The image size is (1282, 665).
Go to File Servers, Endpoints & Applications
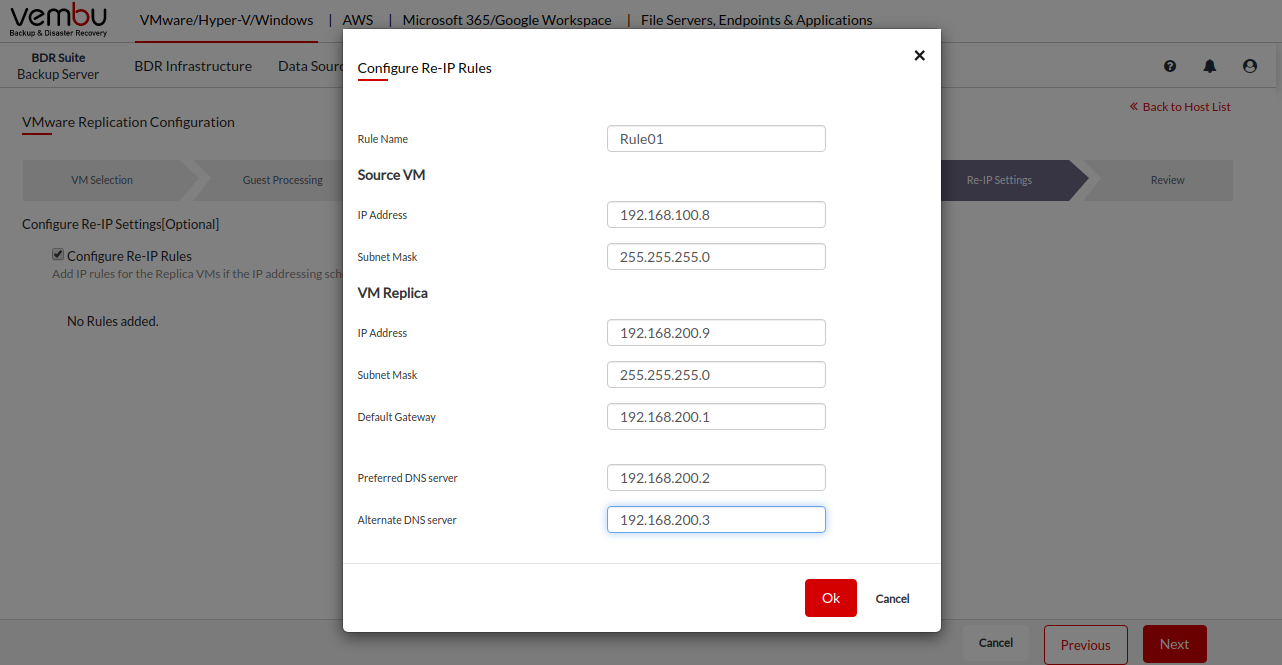click(x=756, y=20)
